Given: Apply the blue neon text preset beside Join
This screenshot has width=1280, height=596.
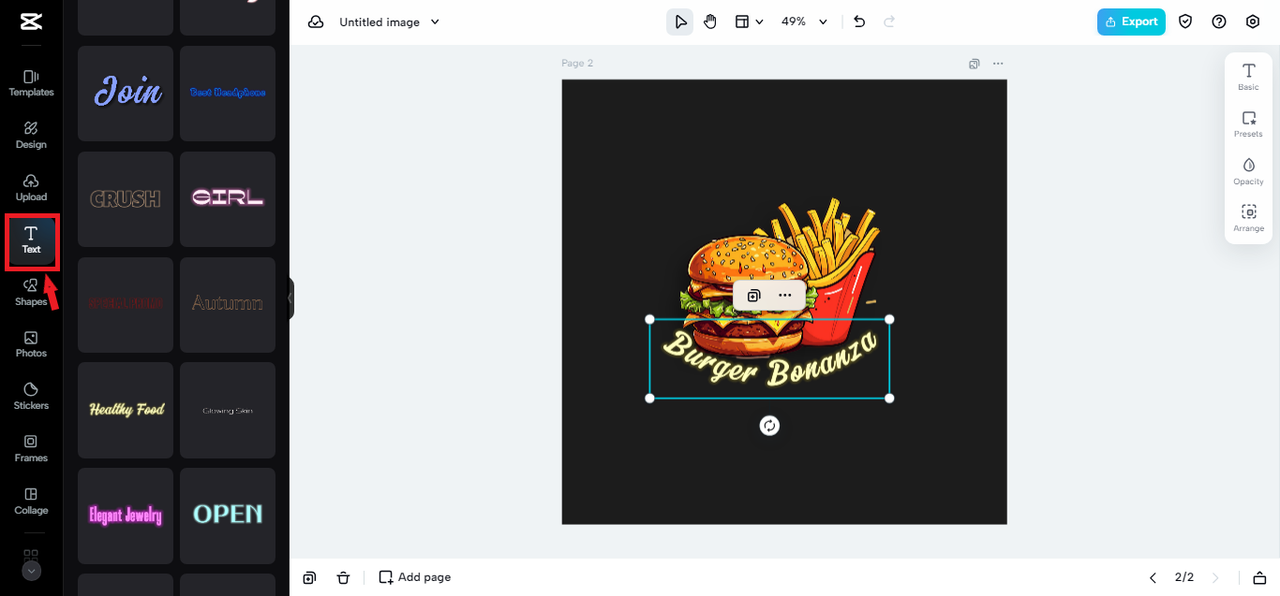Looking at the screenshot, I should point(228,92).
